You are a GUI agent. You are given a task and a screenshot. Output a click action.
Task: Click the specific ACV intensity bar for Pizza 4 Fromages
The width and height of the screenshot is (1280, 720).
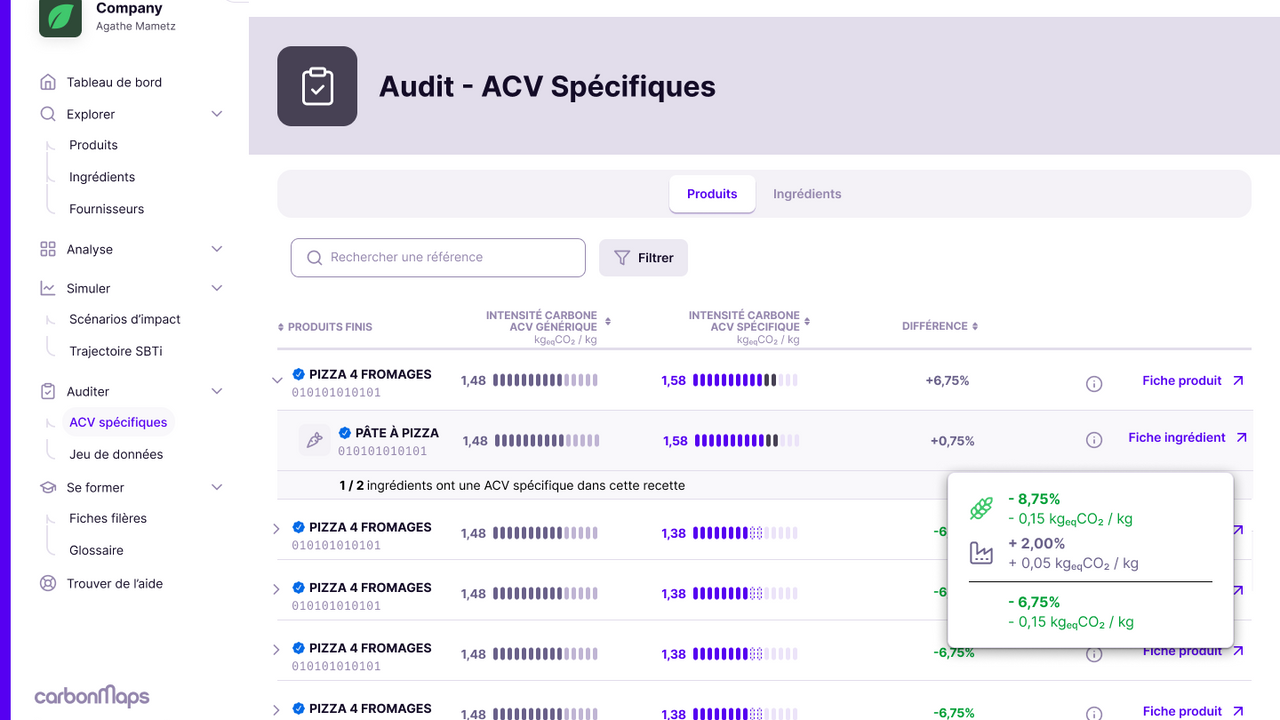[745, 380]
